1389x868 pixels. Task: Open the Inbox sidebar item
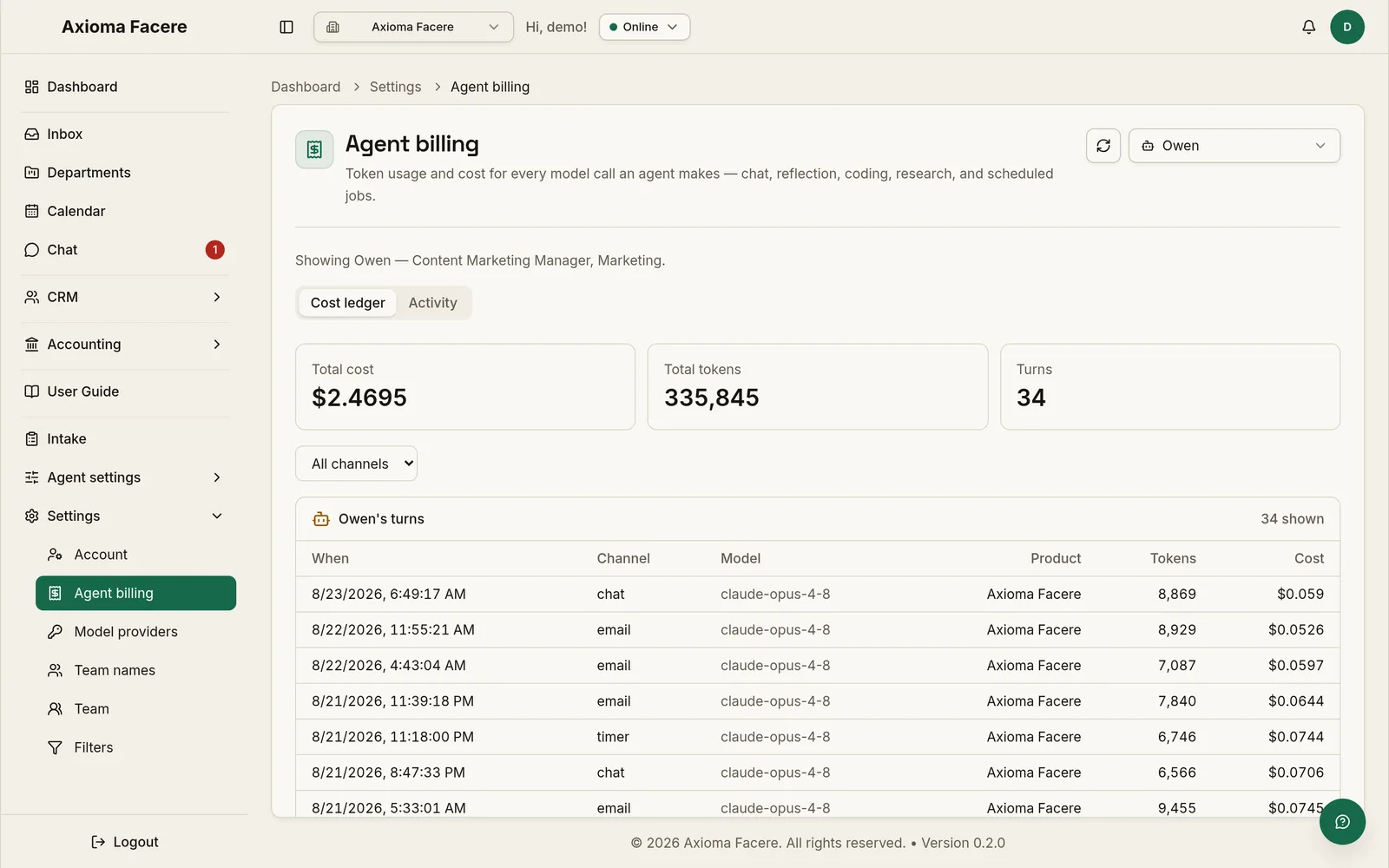click(126, 134)
